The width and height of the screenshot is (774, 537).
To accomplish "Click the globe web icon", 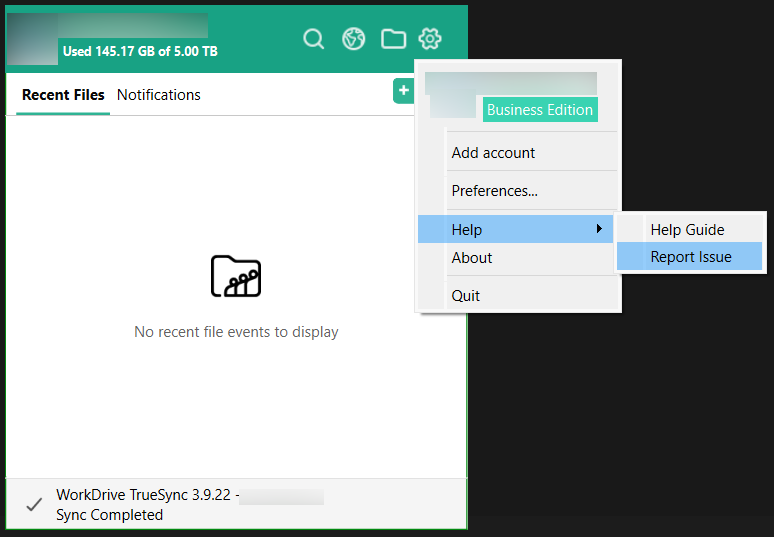I will click(x=353, y=38).
